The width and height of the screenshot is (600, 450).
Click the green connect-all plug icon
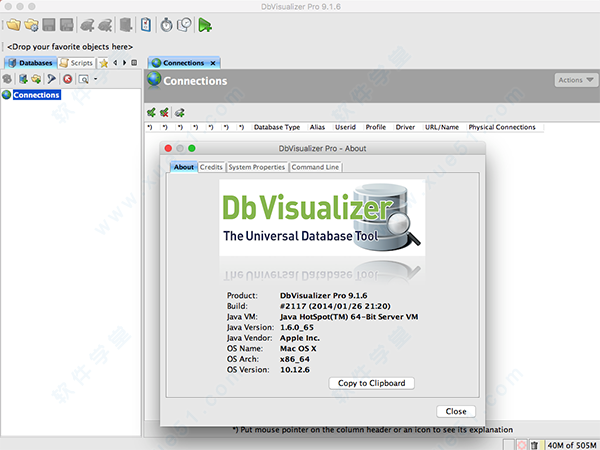151,112
